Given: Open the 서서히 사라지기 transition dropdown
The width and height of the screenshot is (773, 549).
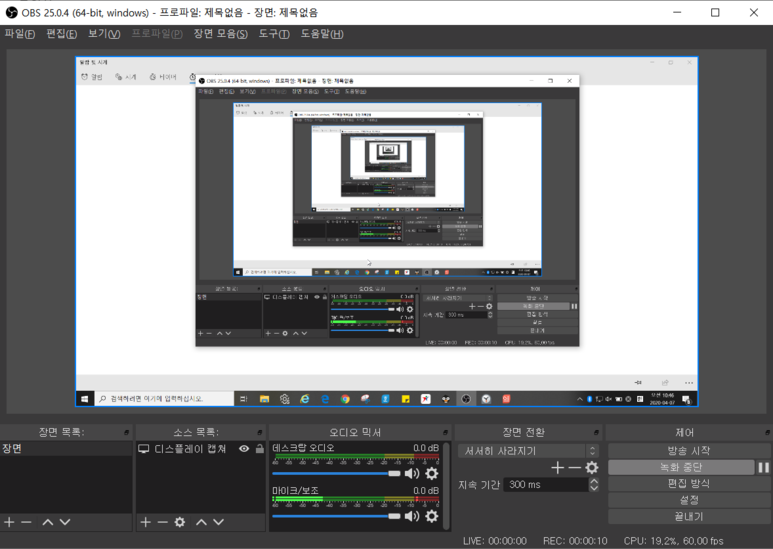Looking at the screenshot, I should [528, 450].
